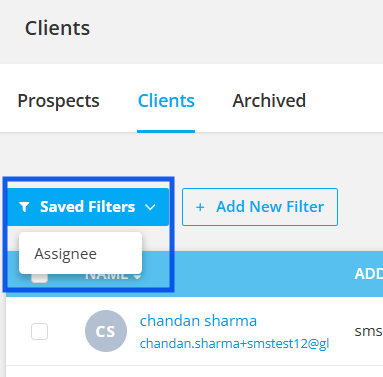Toggle the Saved Filters dropdown label
The height and width of the screenshot is (377, 383).
click(88, 207)
